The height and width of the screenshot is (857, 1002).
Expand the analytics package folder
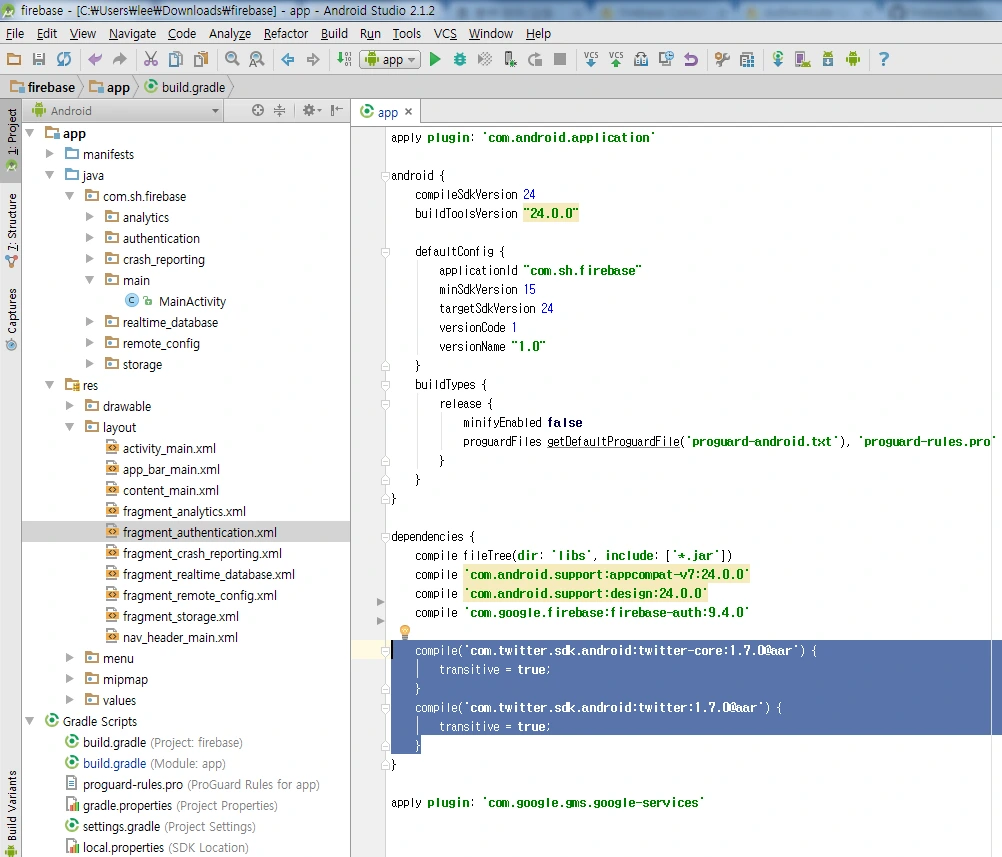click(x=89, y=217)
